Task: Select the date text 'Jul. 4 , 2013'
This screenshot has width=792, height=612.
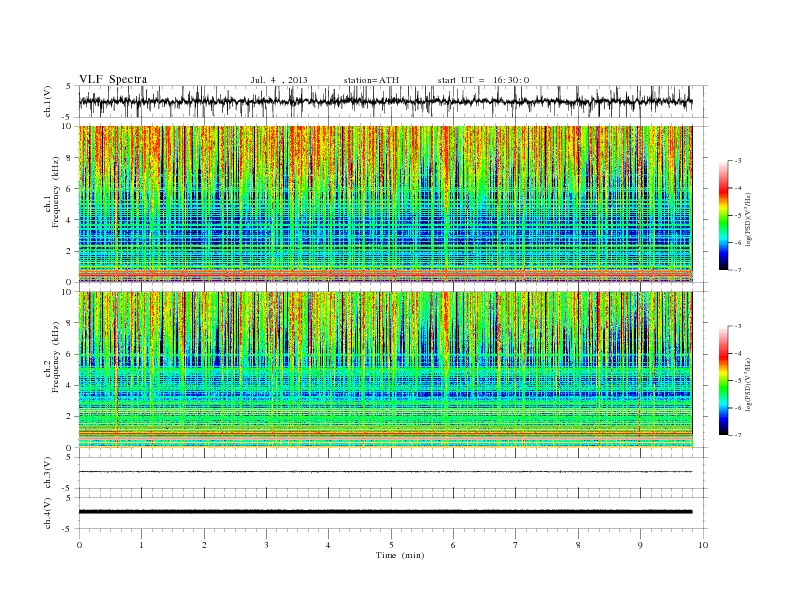Action: click(279, 80)
